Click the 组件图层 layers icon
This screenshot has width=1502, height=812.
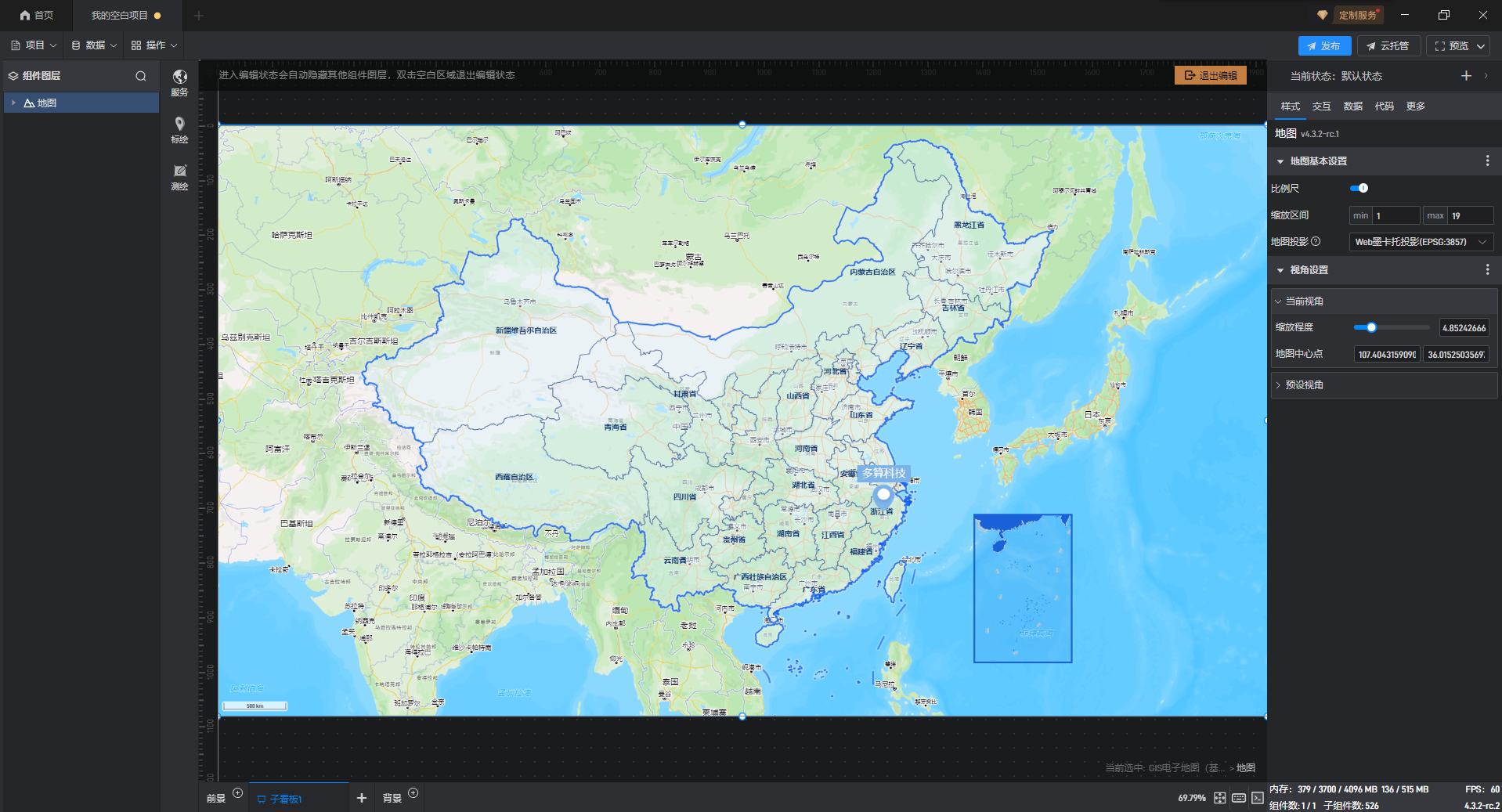[13, 76]
